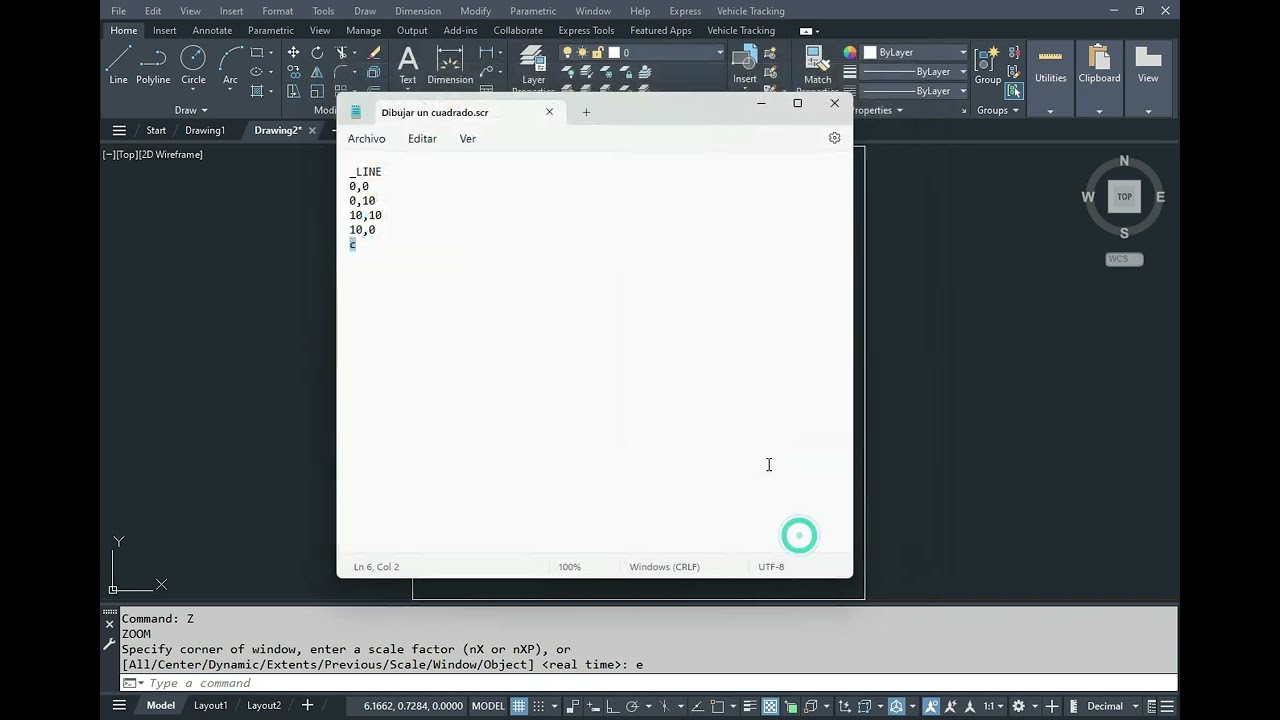Click the WCS label under ViewCube

click(x=1124, y=259)
